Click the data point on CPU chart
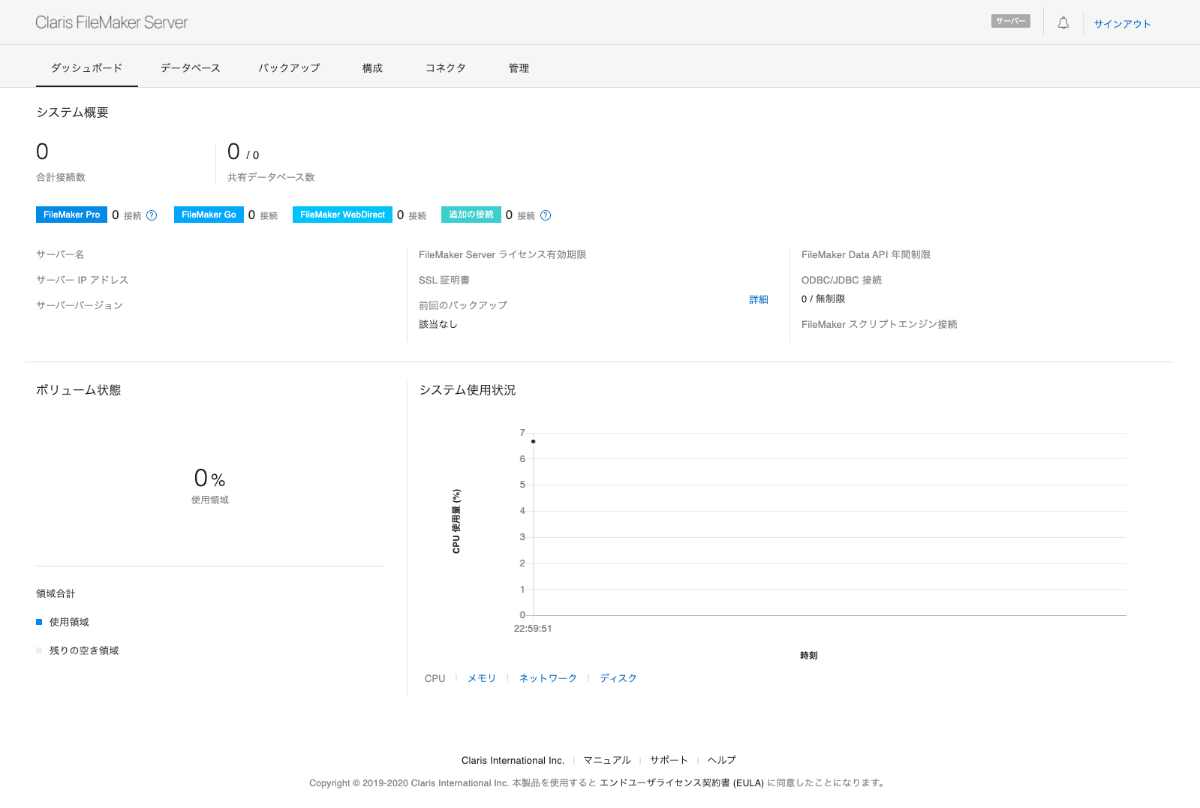The image size is (1200, 808). tap(533, 441)
